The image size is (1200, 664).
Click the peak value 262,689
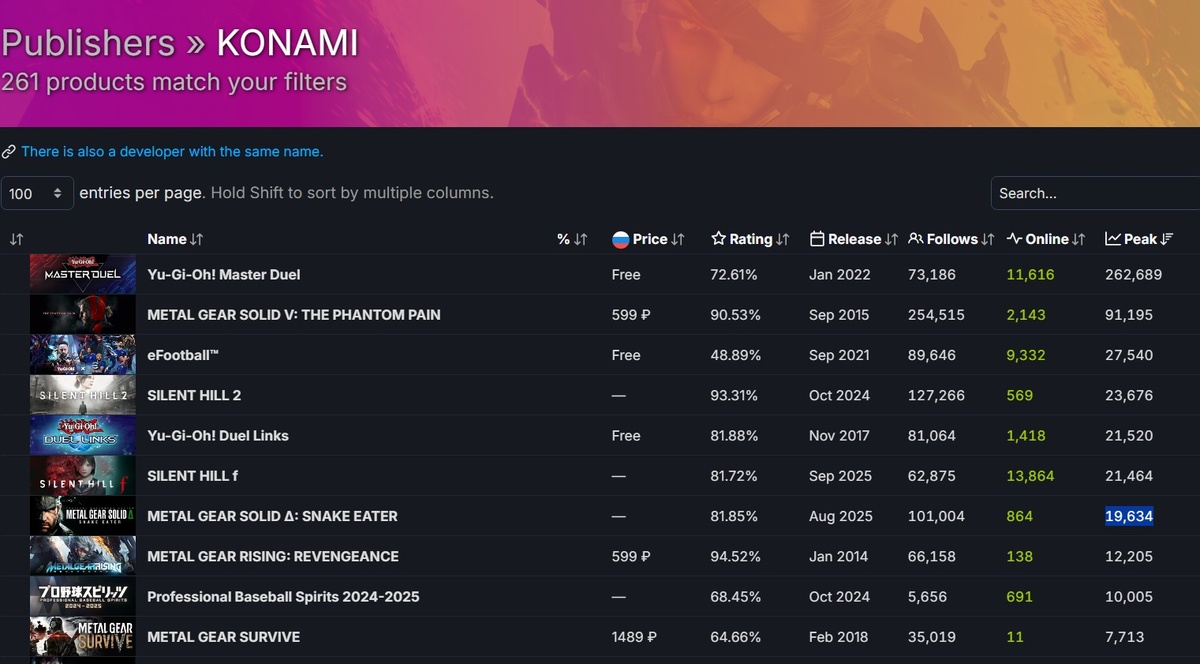(x=1133, y=274)
